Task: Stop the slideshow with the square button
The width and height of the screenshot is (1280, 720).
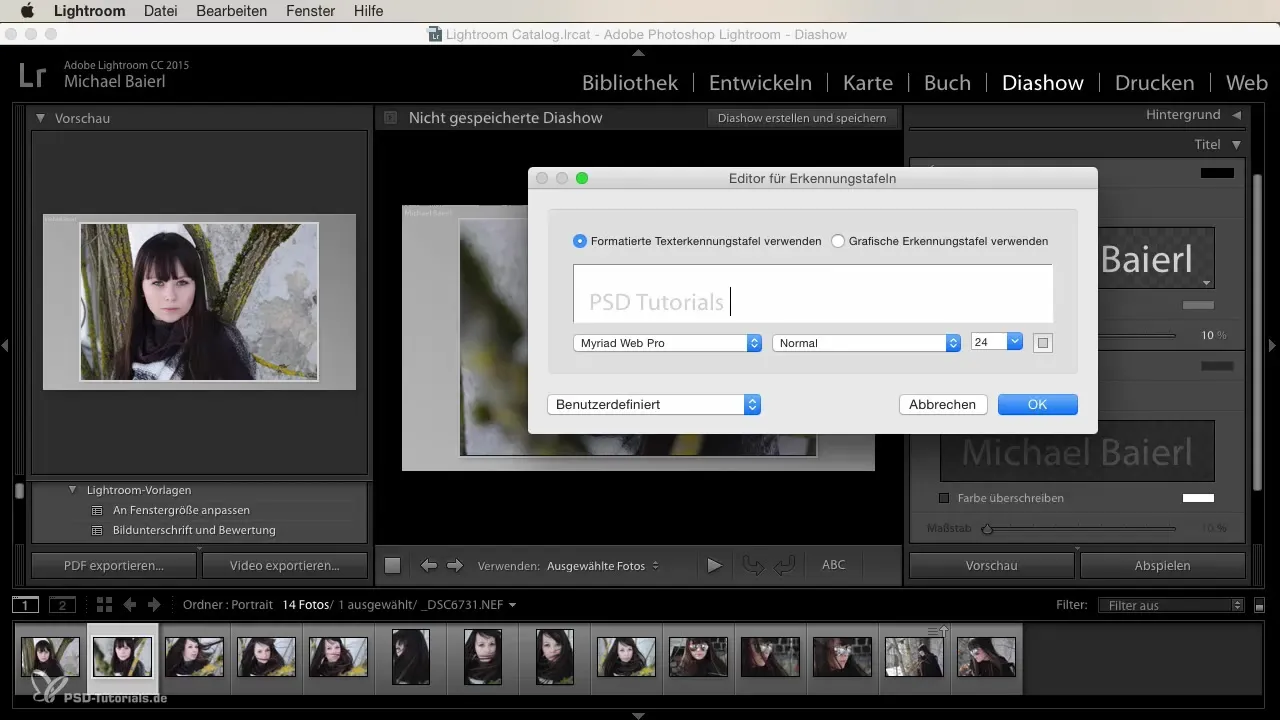Action: click(393, 565)
